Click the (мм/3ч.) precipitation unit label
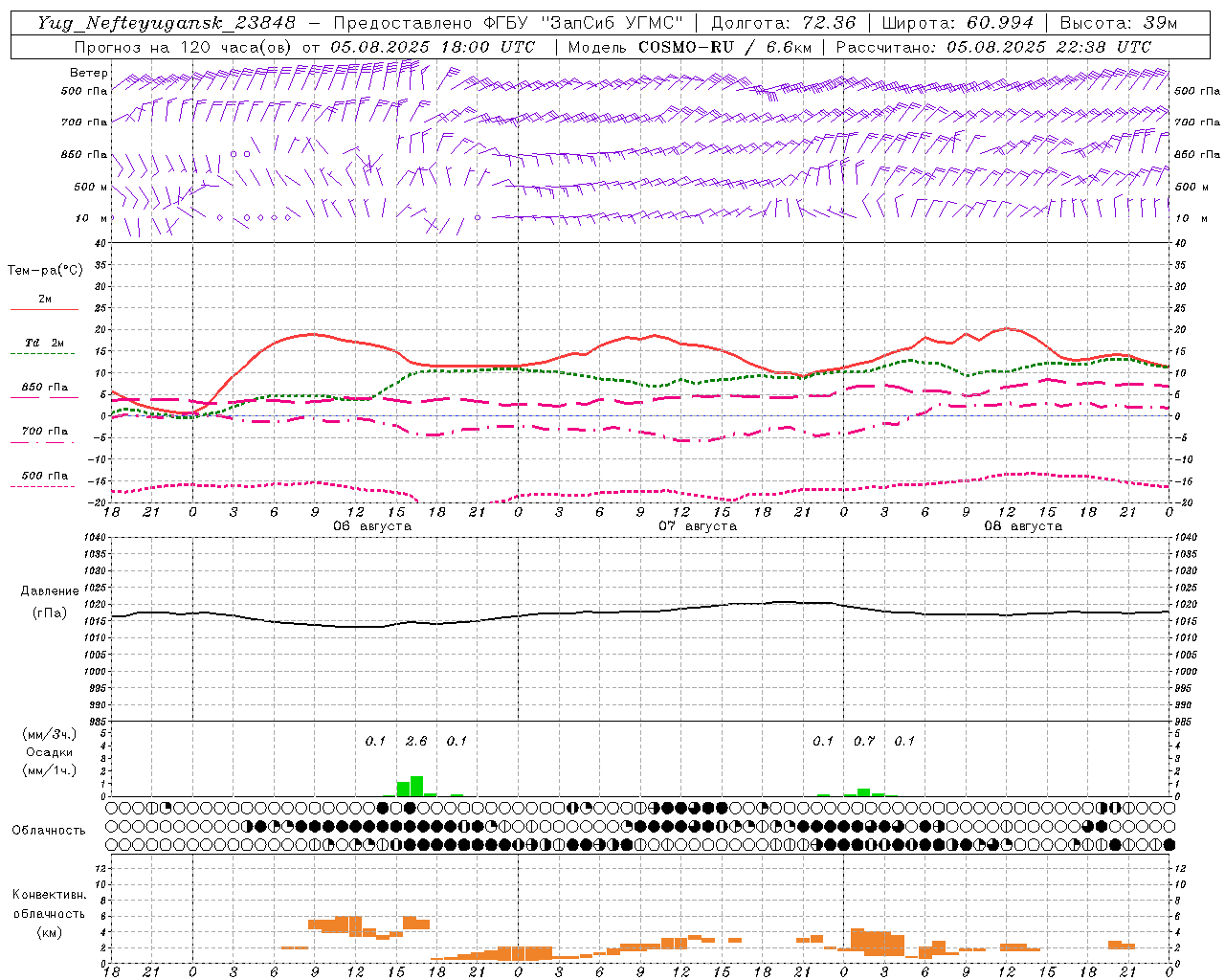 (50, 734)
